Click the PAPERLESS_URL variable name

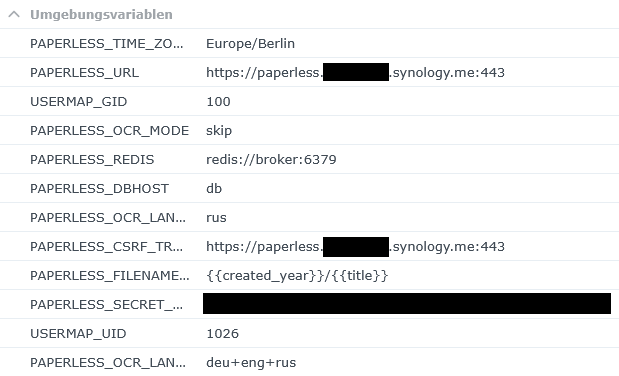point(84,73)
